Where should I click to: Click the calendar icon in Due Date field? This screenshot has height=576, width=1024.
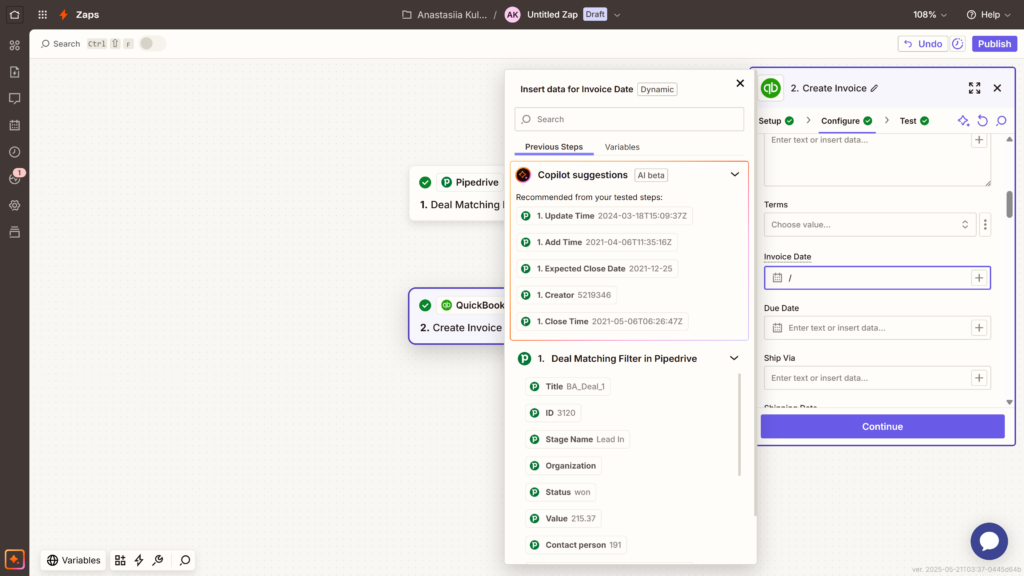(777, 328)
